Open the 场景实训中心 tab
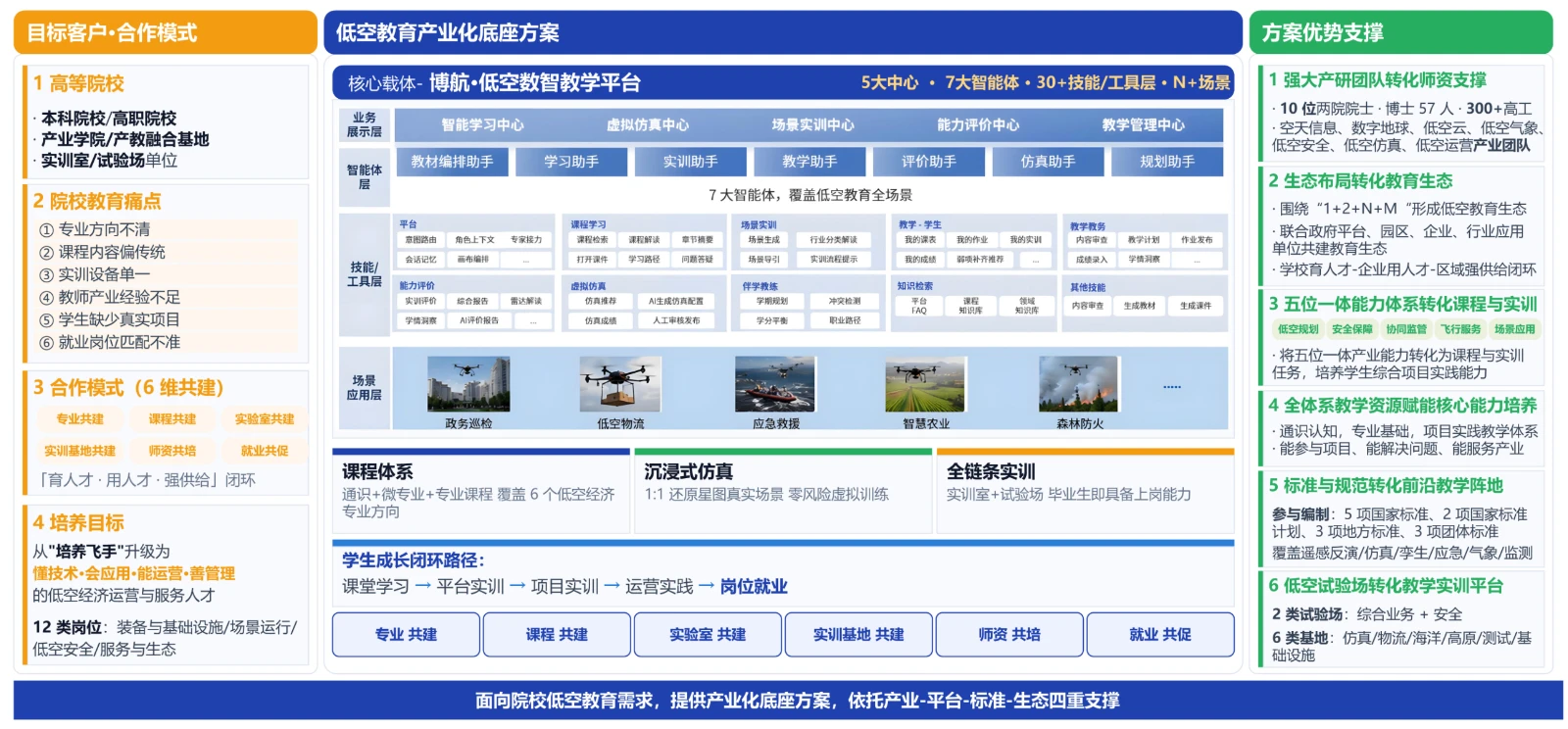This screenshot has width=1568, height=729. [812, 125]
